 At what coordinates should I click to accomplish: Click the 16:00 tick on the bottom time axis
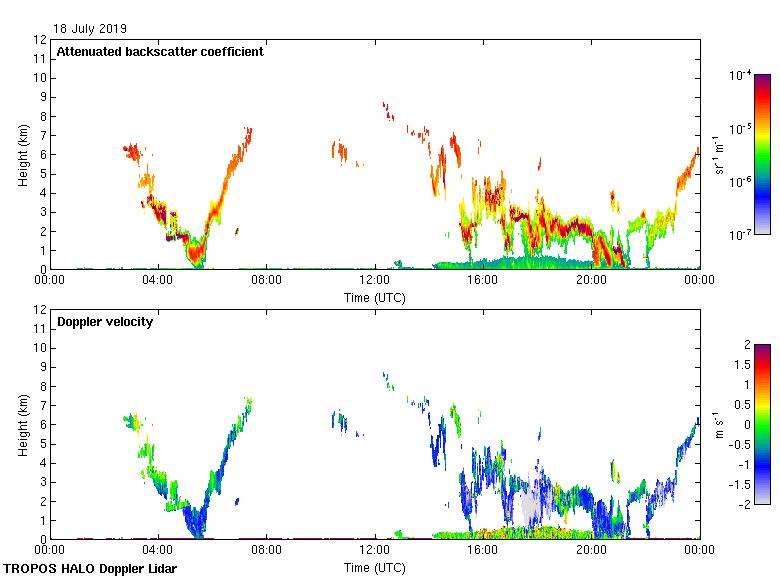coord(483,551)
